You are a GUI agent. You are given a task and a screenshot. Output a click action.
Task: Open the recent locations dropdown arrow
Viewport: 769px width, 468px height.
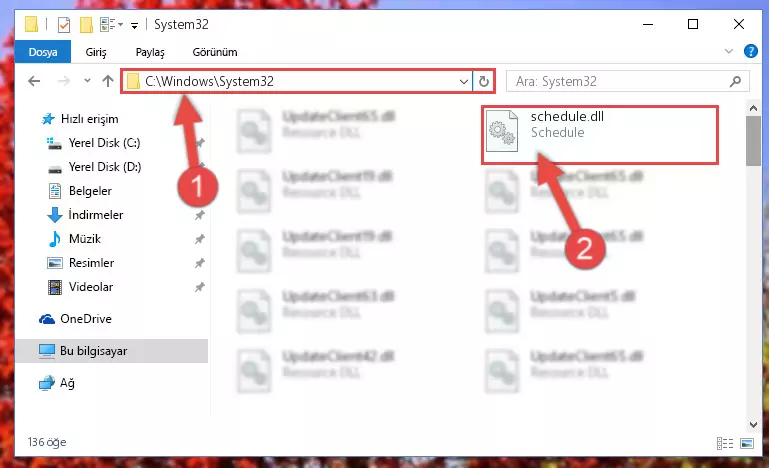(x=87, y=80)
